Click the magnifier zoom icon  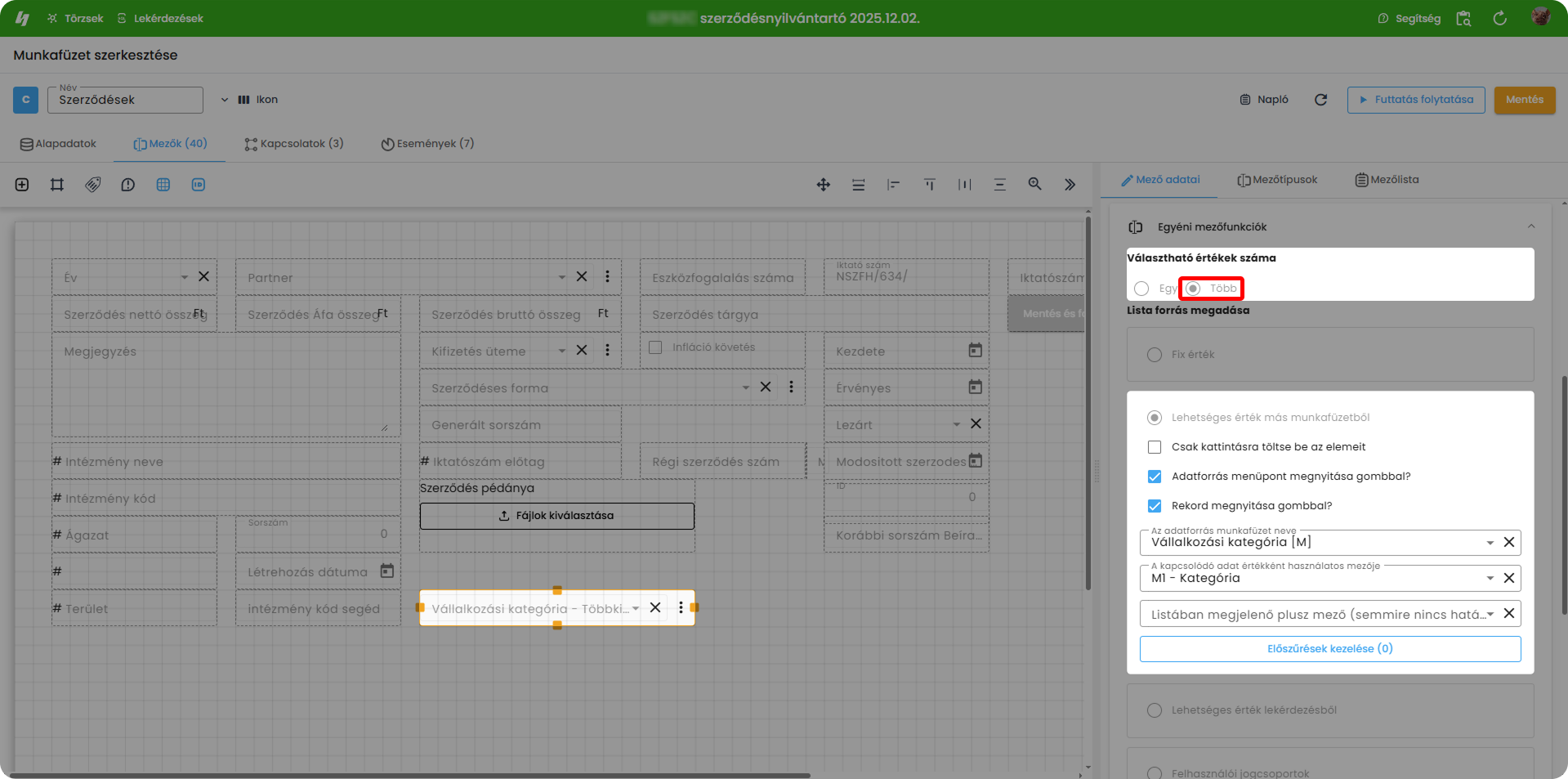[1034, 185]
